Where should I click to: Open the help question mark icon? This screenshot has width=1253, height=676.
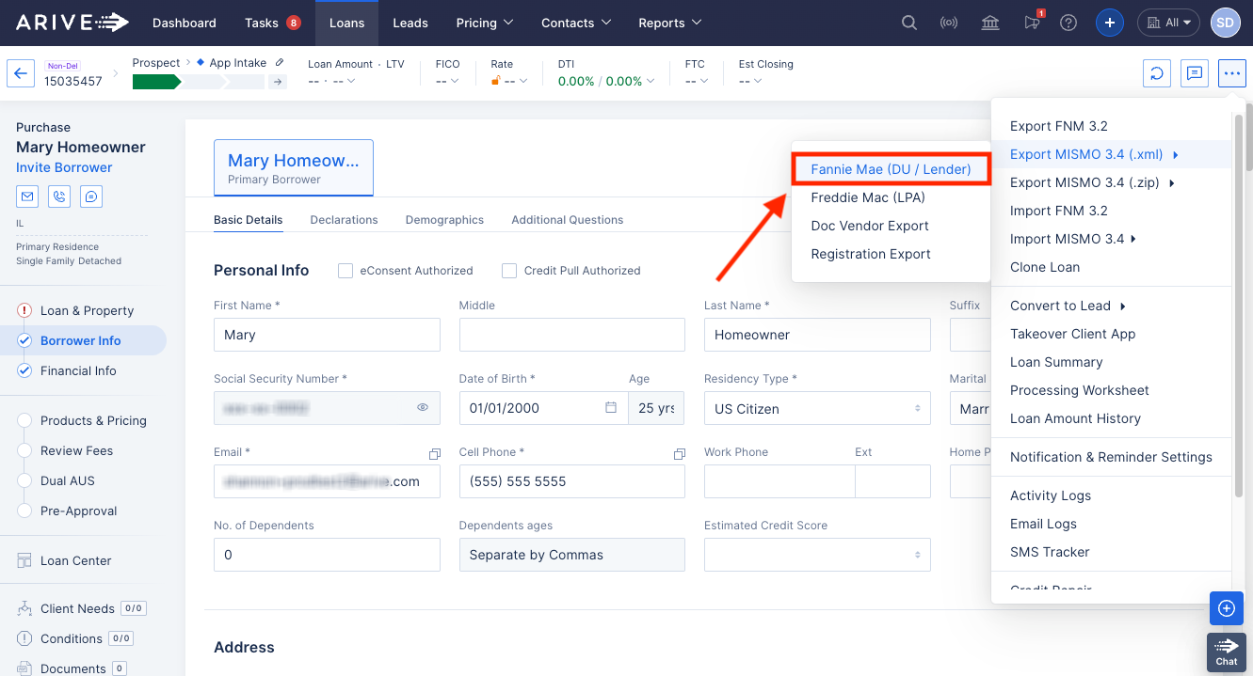click(1068, 23)
